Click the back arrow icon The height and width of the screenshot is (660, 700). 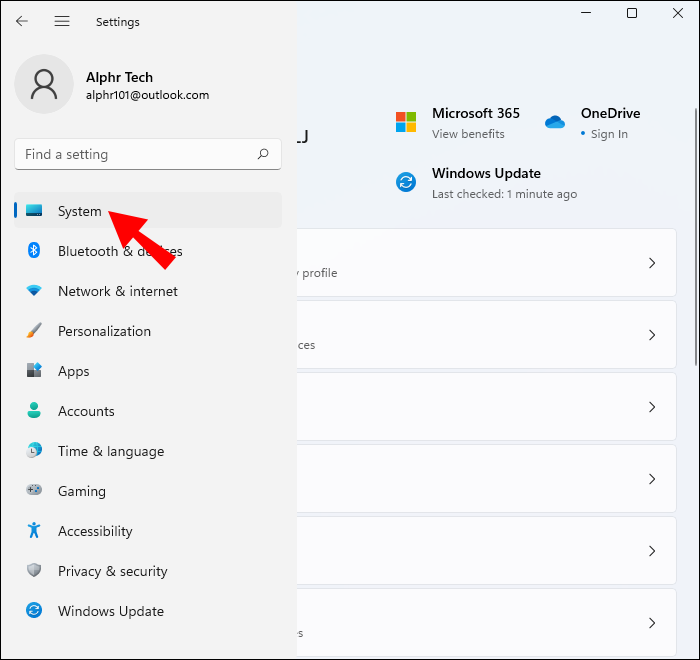pyautogui.click(x=22, y=21)
